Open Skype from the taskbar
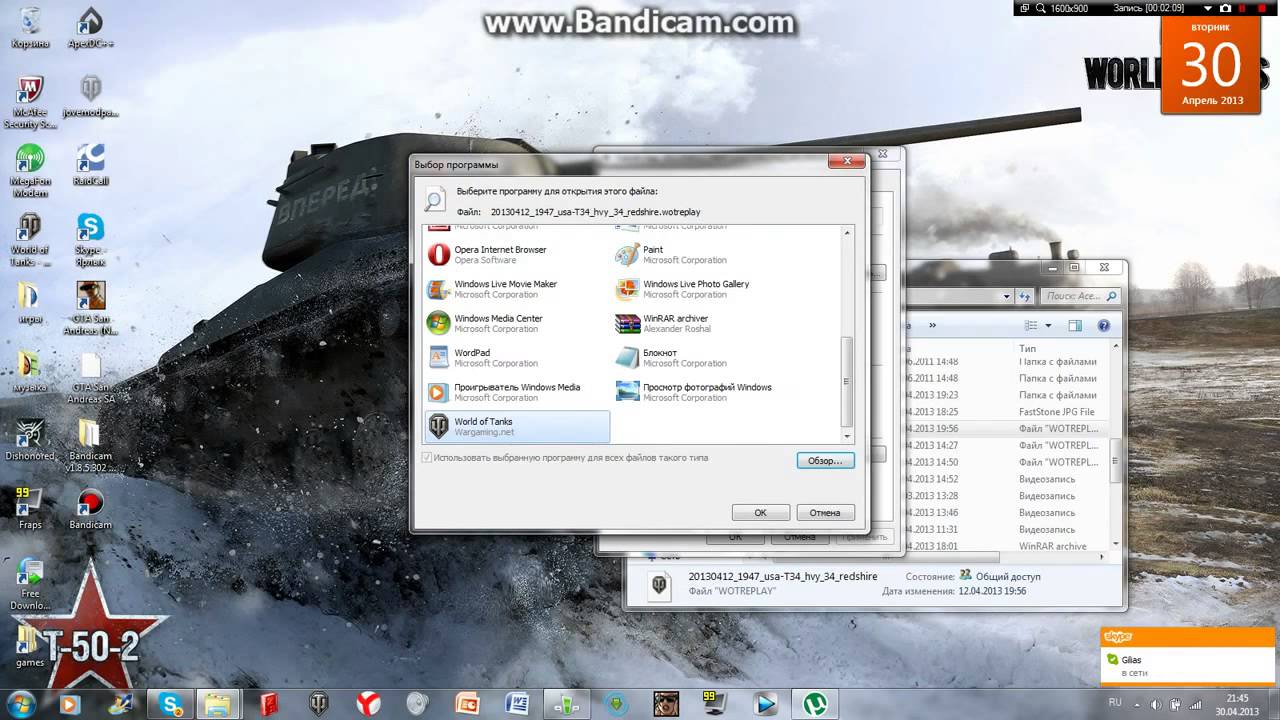 click(x=172, y=704)
